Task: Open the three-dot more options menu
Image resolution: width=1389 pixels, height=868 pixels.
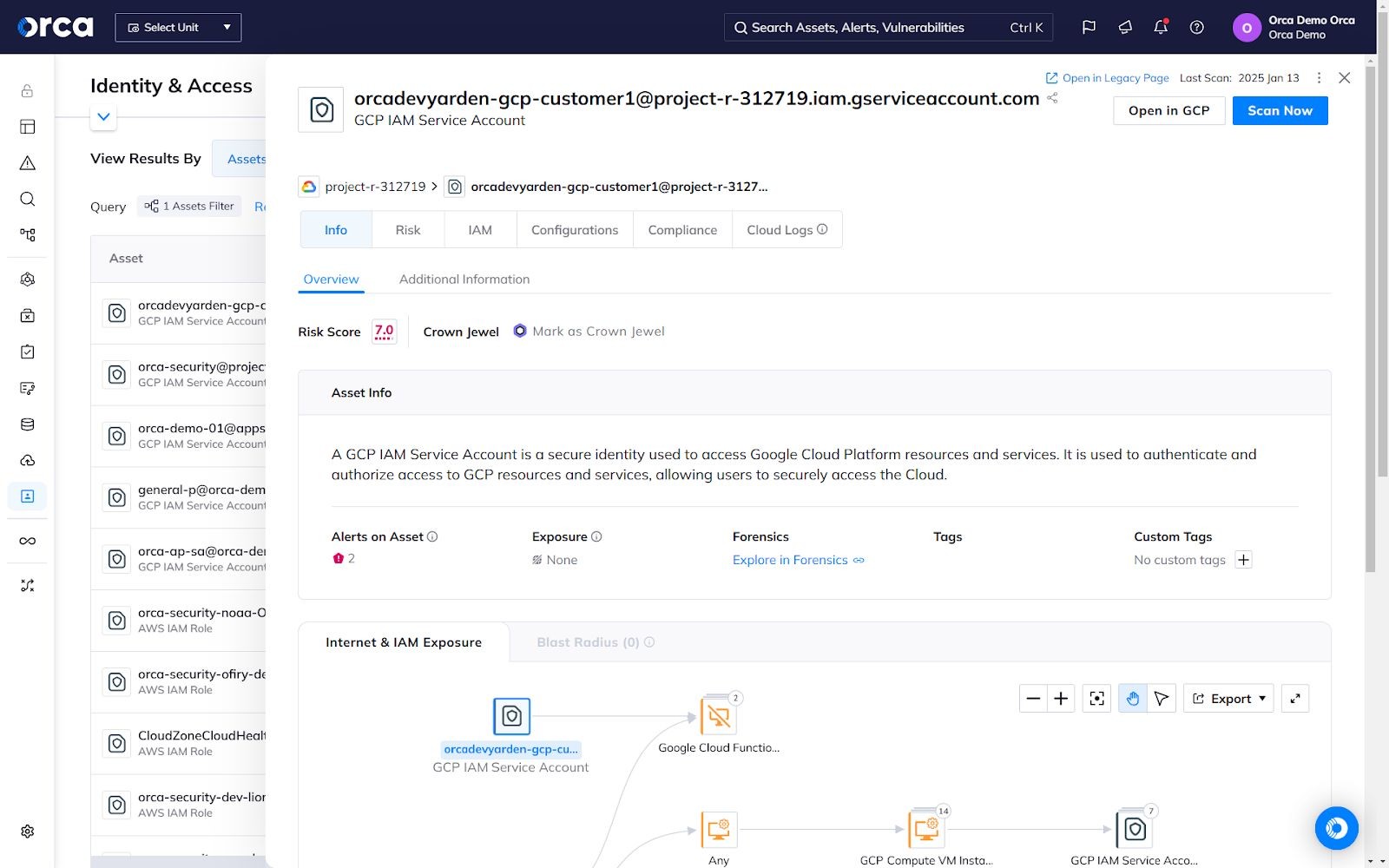Action: [x=1319, y=78]
